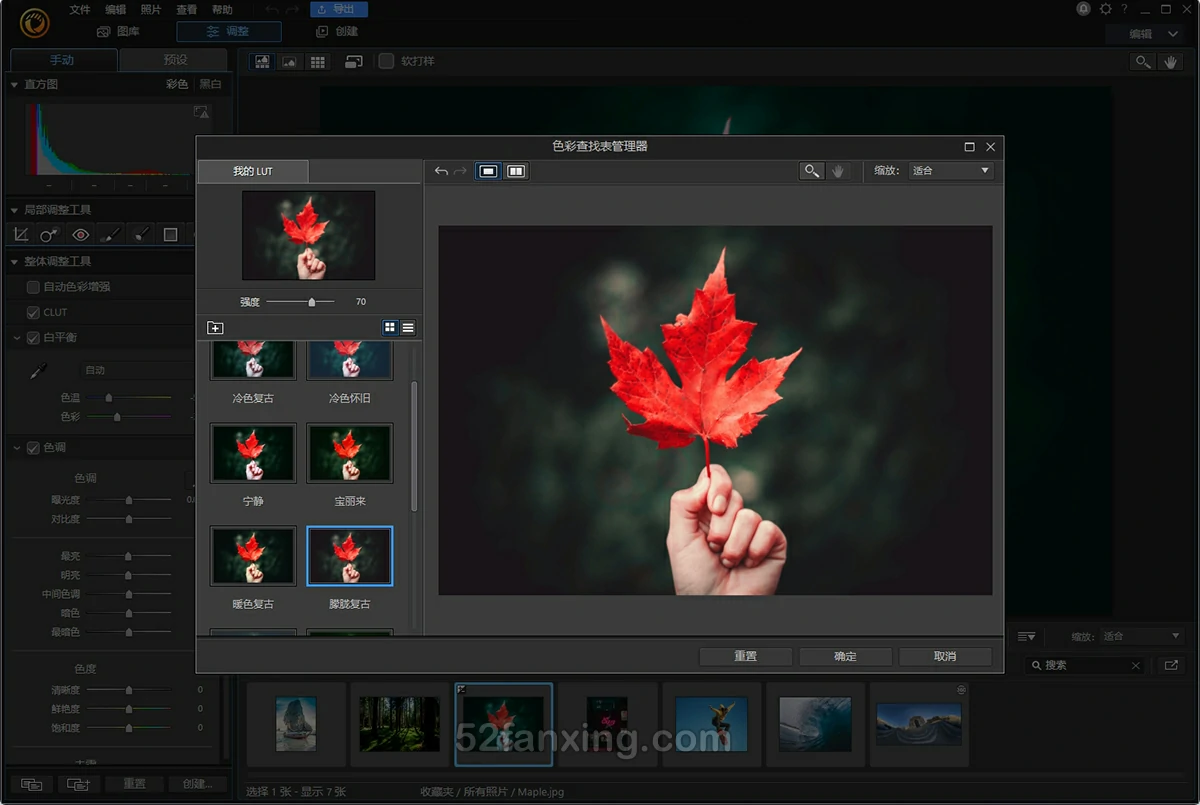Select gradient mask square tool
Viewport: 1200px width, 805px height.
[x=171, y=235]
